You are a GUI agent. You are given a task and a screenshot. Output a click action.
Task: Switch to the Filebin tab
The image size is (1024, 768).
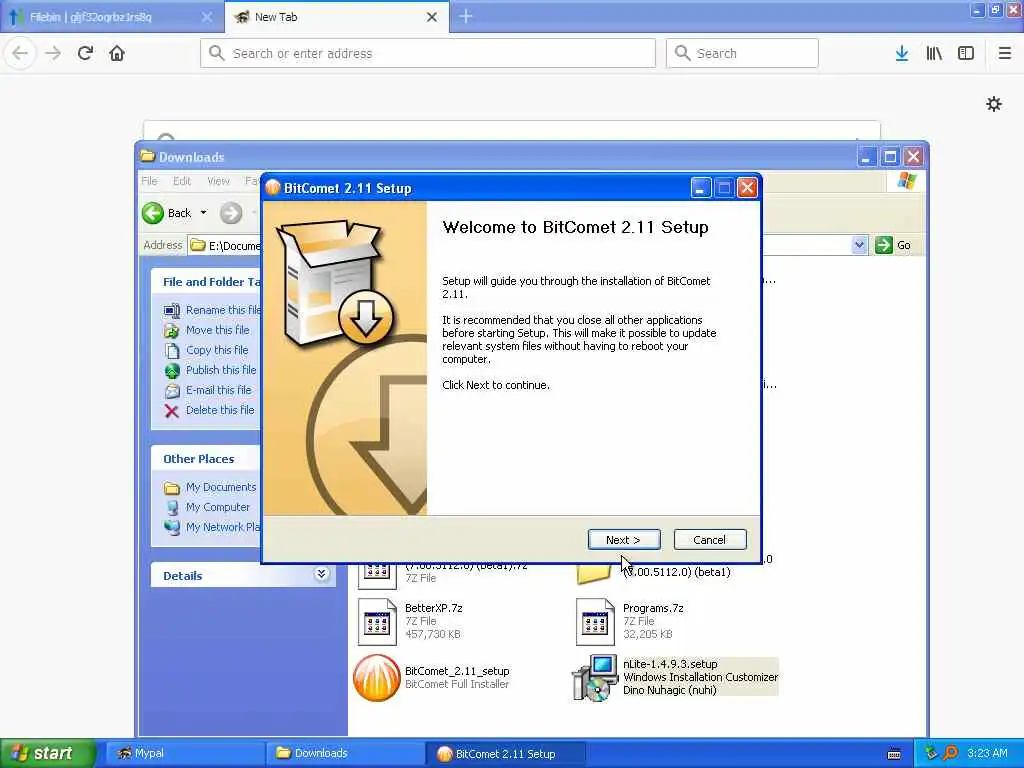click(111, 17)
